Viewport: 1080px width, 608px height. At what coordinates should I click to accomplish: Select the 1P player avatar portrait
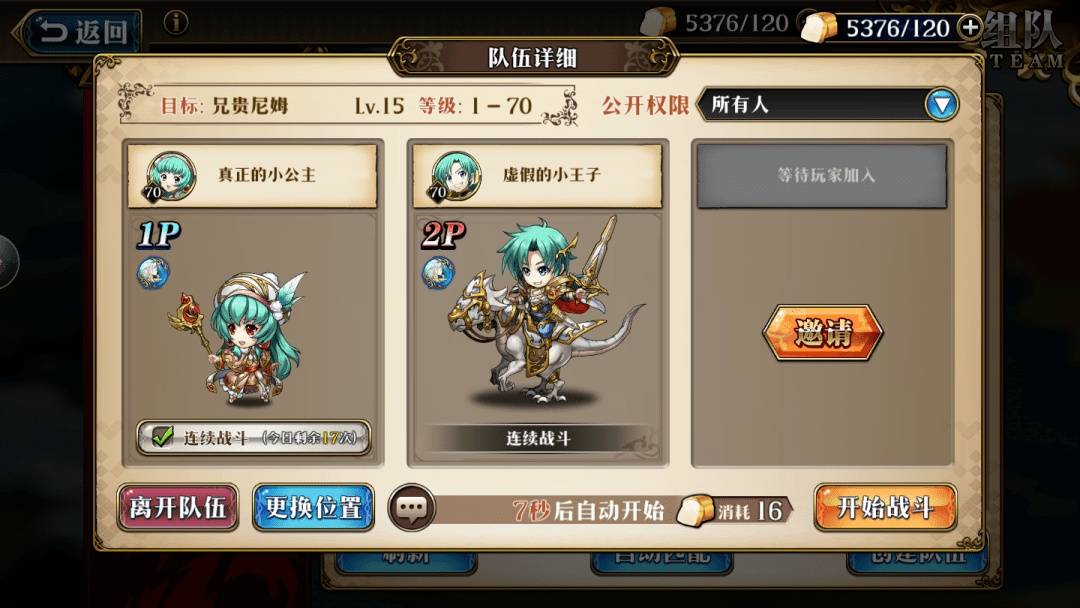(x=171, y=176)
